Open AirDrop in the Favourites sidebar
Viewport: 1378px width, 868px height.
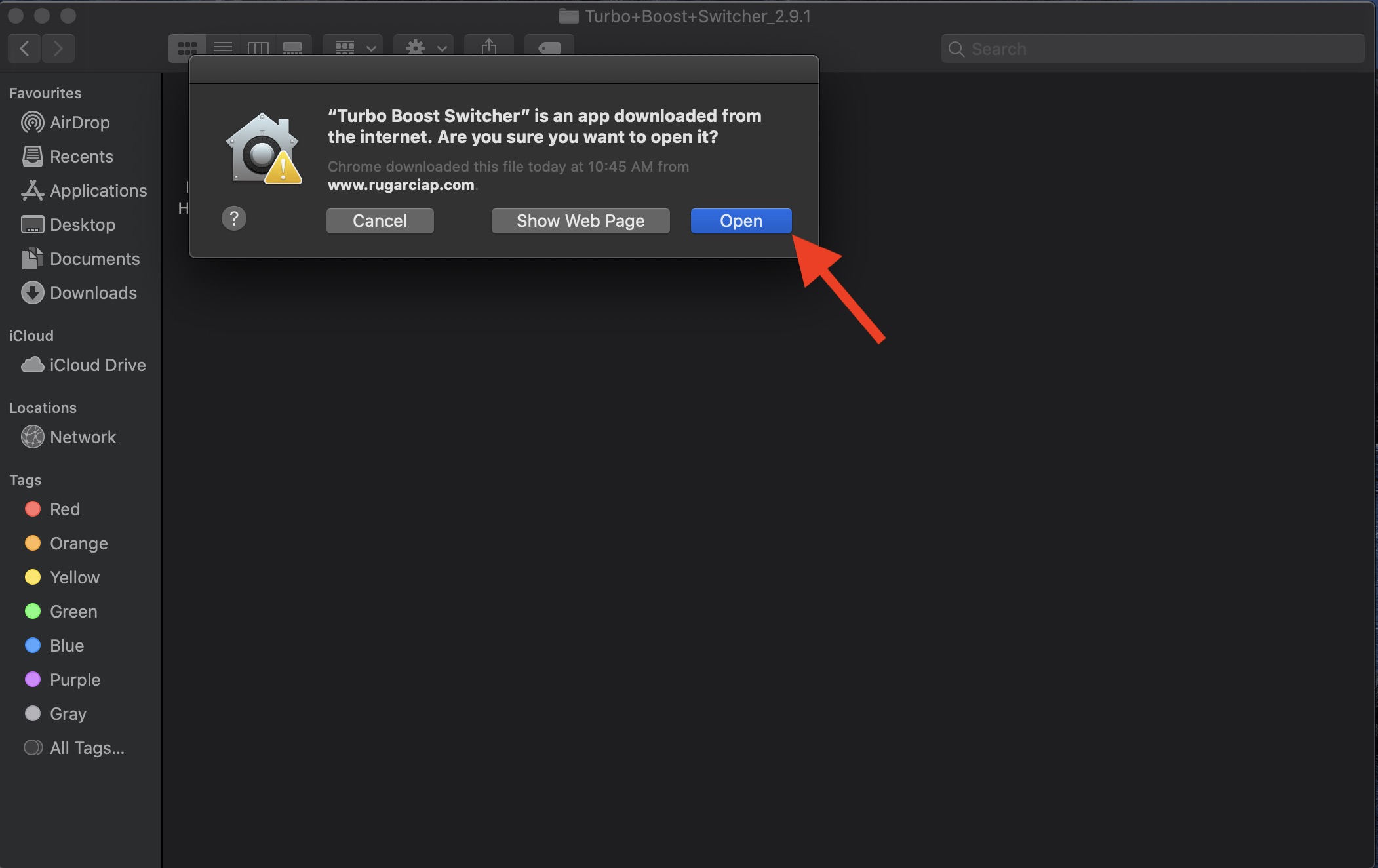[80, 123]
